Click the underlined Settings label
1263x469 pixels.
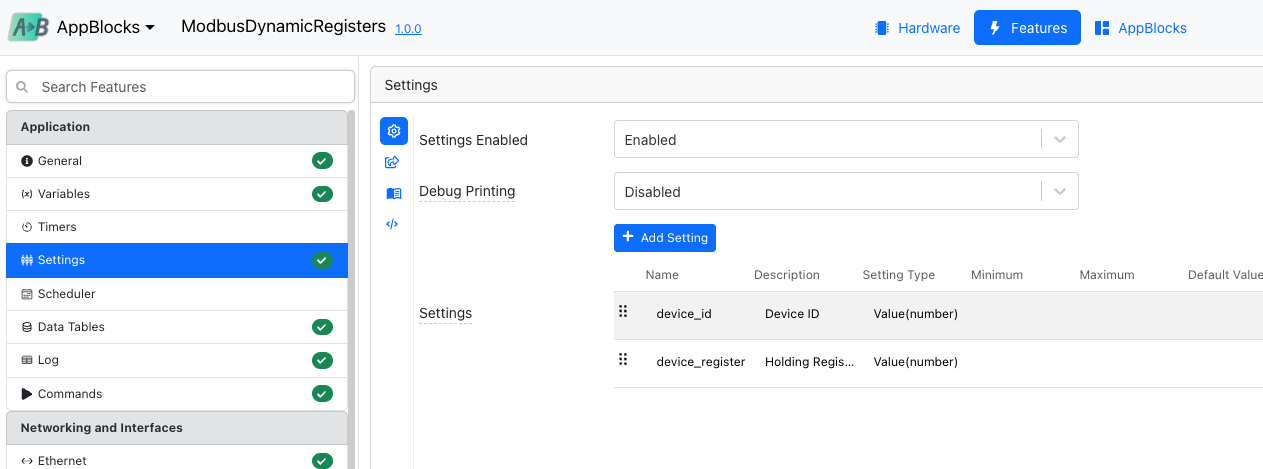(x=445, y=313)
